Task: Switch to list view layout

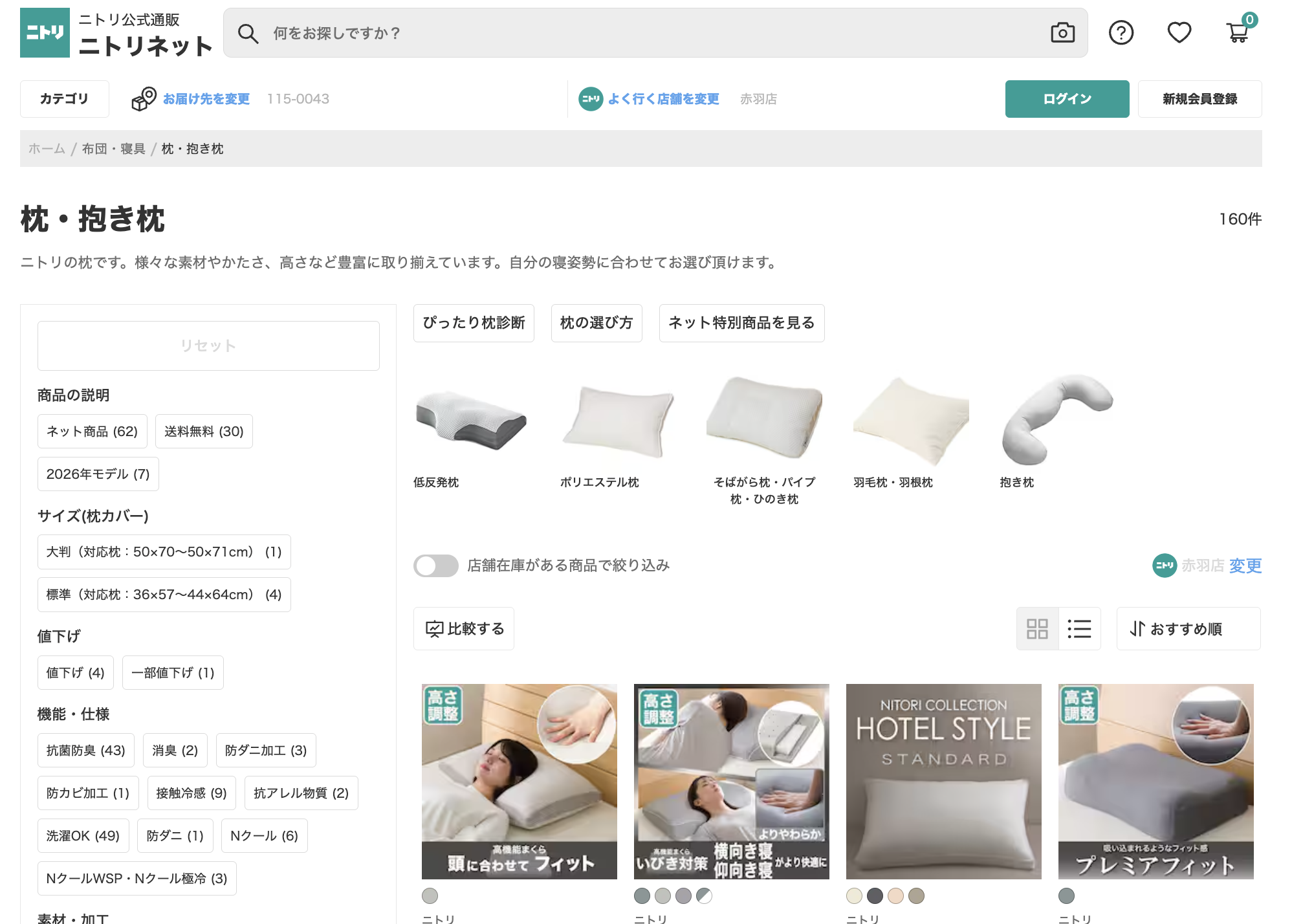Action: point(1079,628)
